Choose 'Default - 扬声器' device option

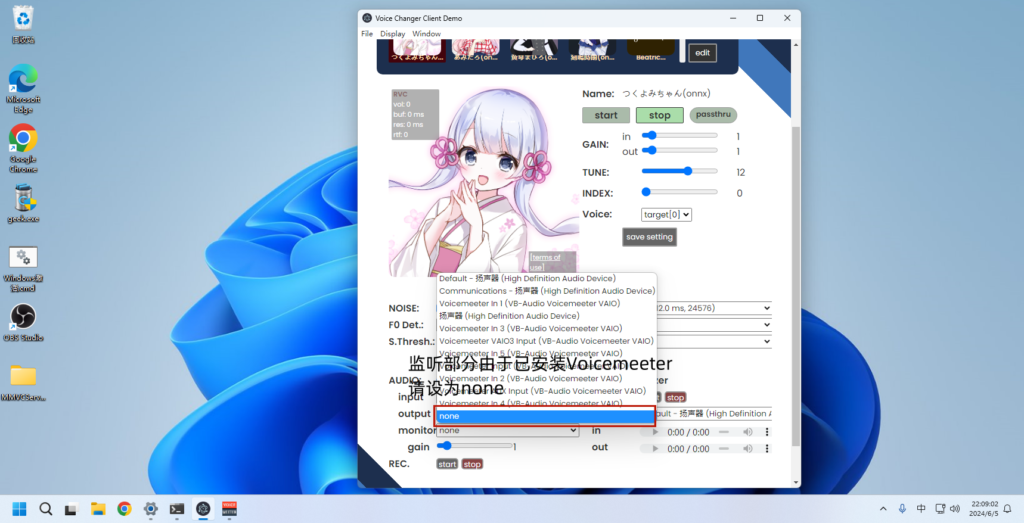pos(545,278)
